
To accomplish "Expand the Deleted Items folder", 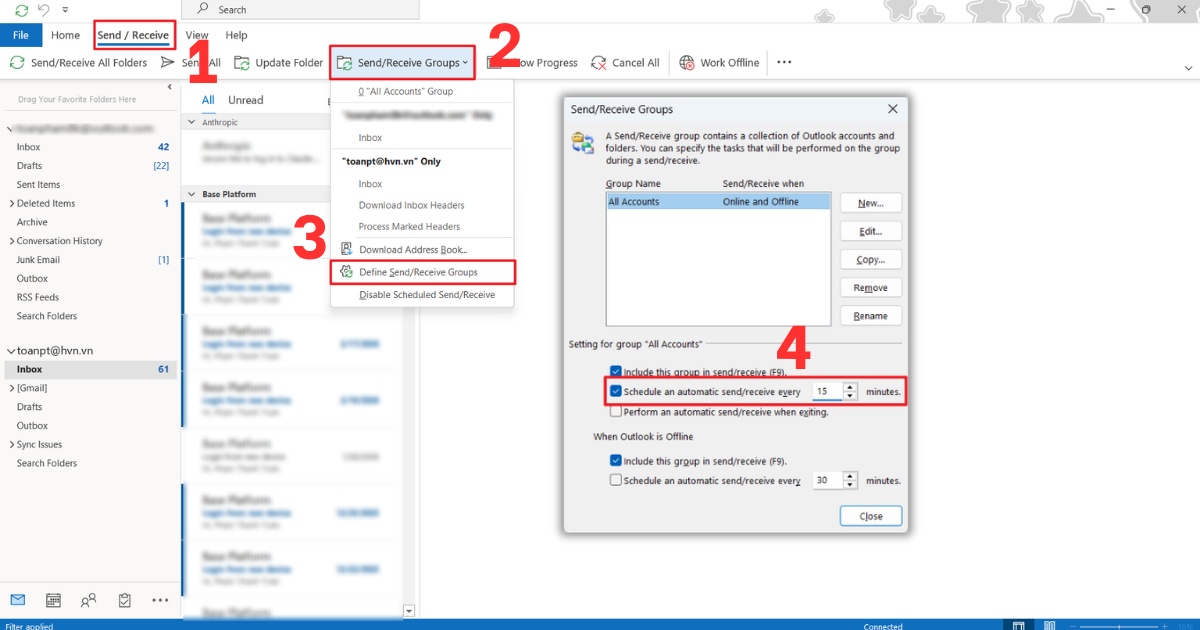I will 11,203.
